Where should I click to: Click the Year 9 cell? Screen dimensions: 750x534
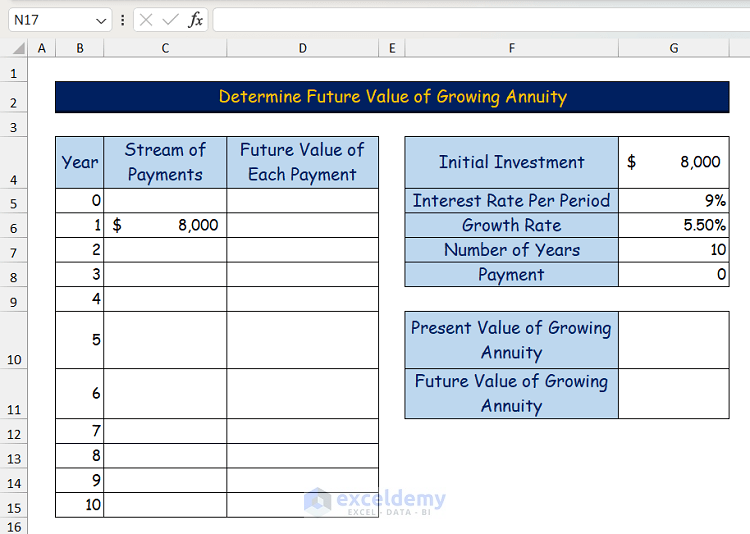tap(79, 480)
